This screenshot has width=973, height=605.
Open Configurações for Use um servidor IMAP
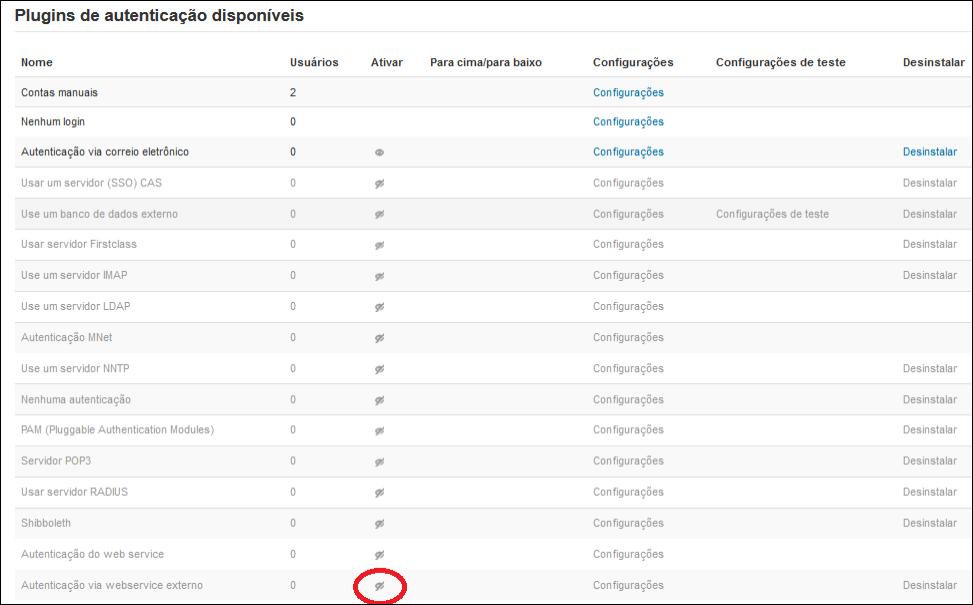click(x=628, y=275)
